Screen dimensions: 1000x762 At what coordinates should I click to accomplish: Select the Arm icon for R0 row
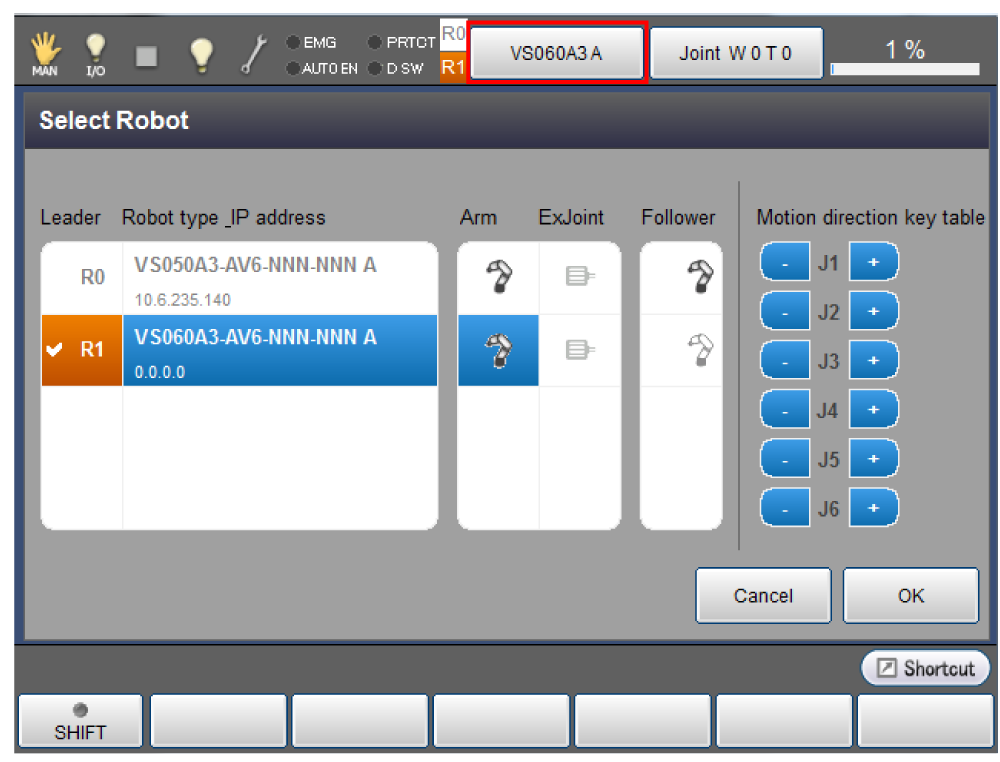[x=498, y=278]
